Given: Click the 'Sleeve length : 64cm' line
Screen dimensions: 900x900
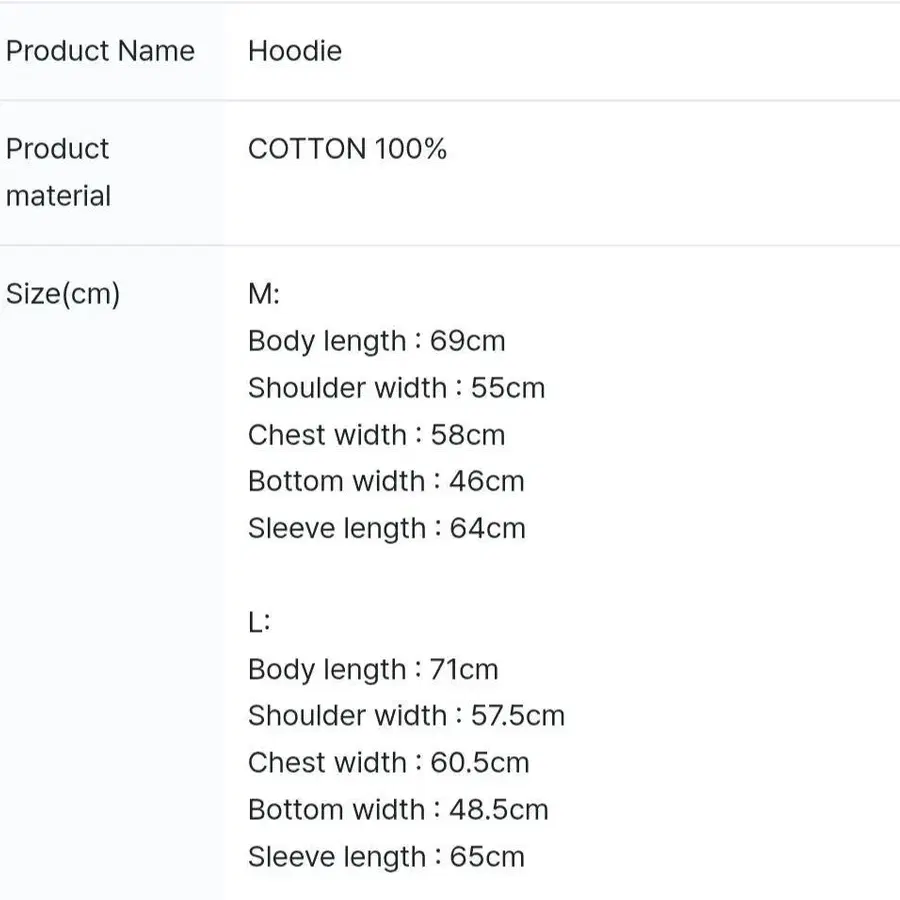Looking at the screenshot, I should [x=386, y=528].
